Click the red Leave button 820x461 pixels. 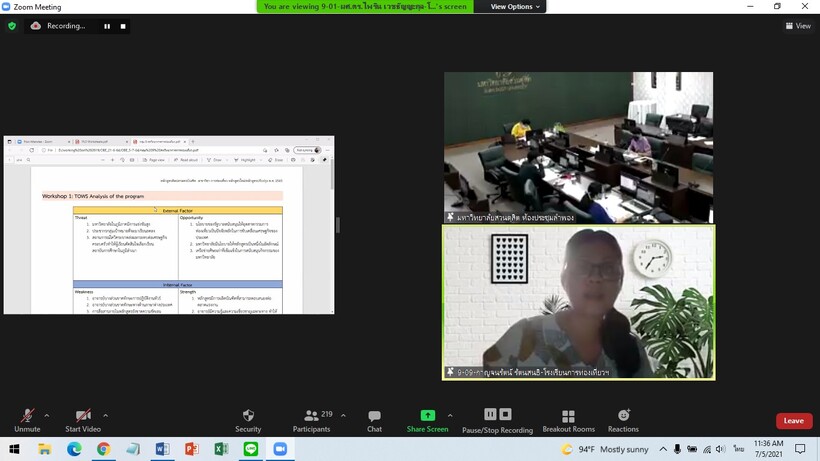tap(794, 421)
